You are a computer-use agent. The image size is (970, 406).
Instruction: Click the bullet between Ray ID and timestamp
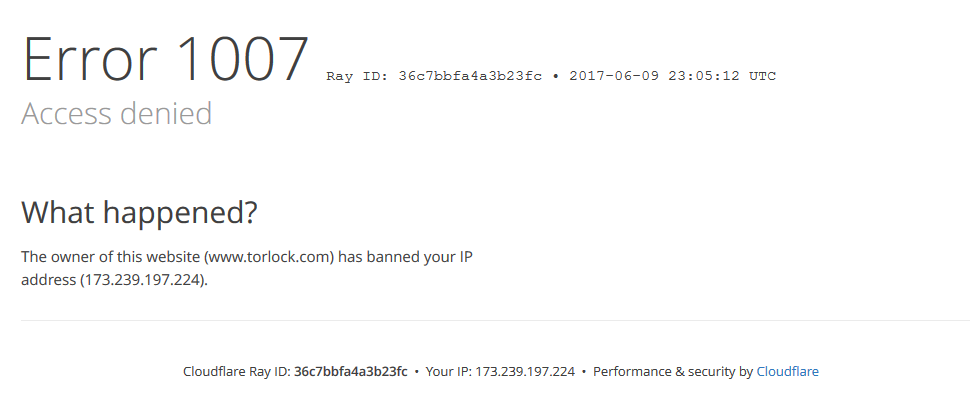[x=556, y=76]
